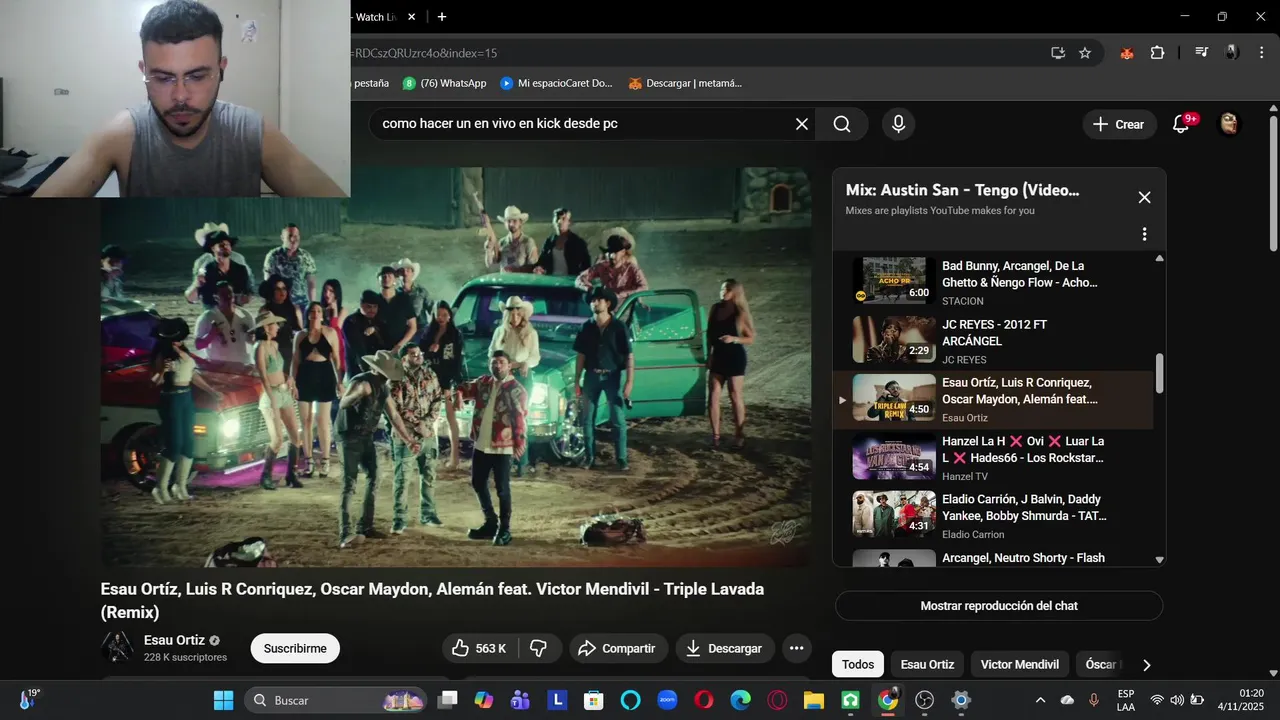Open volume control in system tray
The image size is (1280, 720).
click(1177, 700)
